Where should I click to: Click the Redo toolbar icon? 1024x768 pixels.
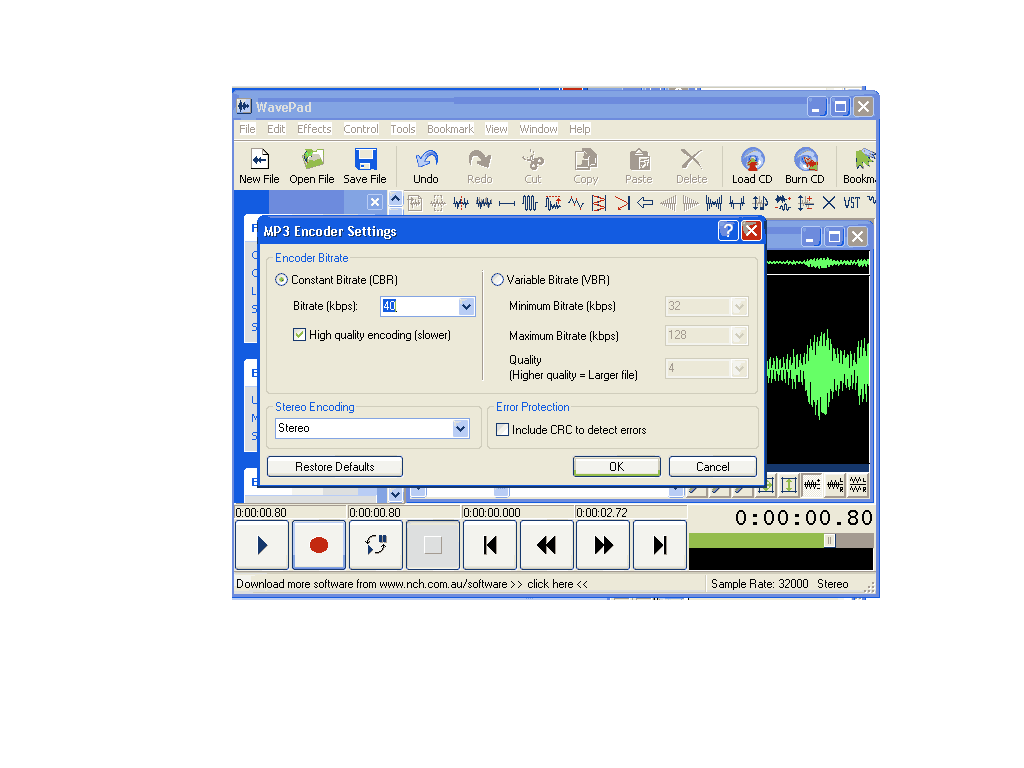click(x=479, y=166)
